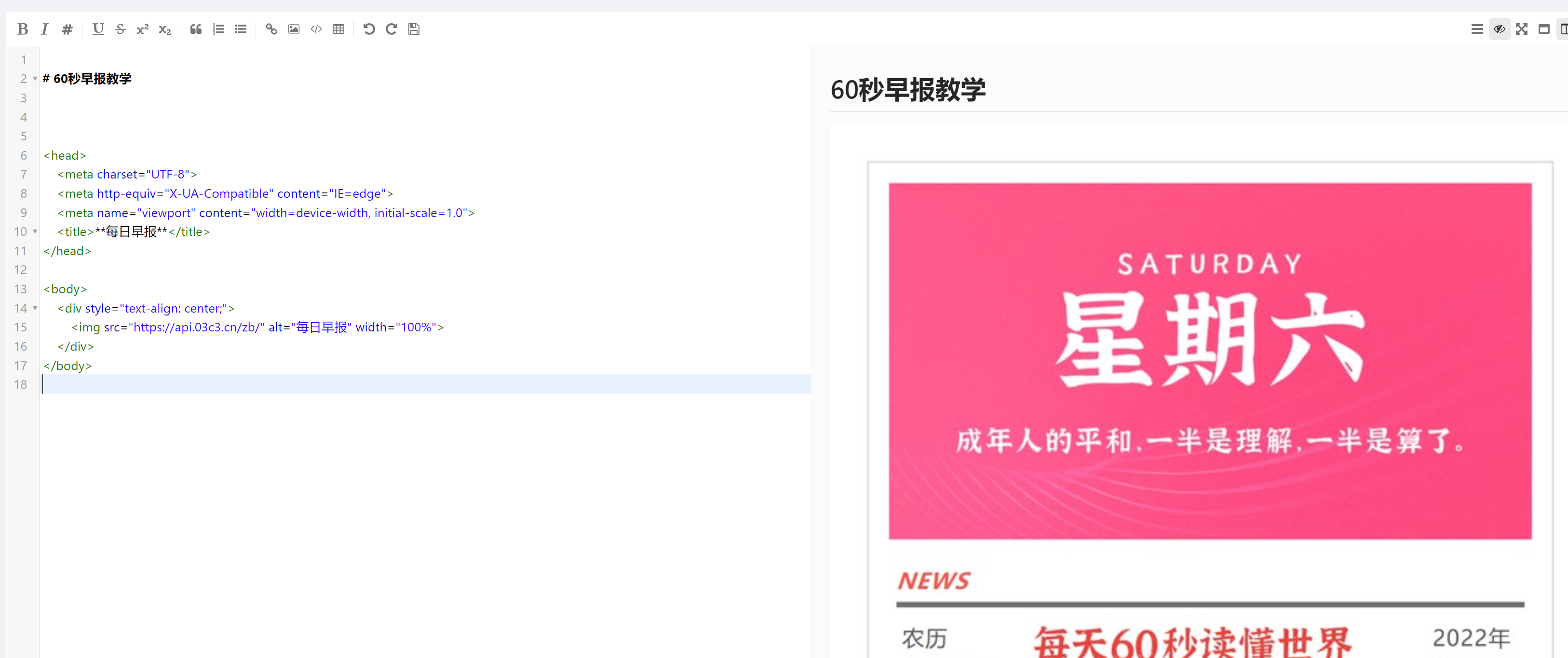Insert an ordered numbered list
Viewport: 1568px width, 658px height.
click(218, 29)
